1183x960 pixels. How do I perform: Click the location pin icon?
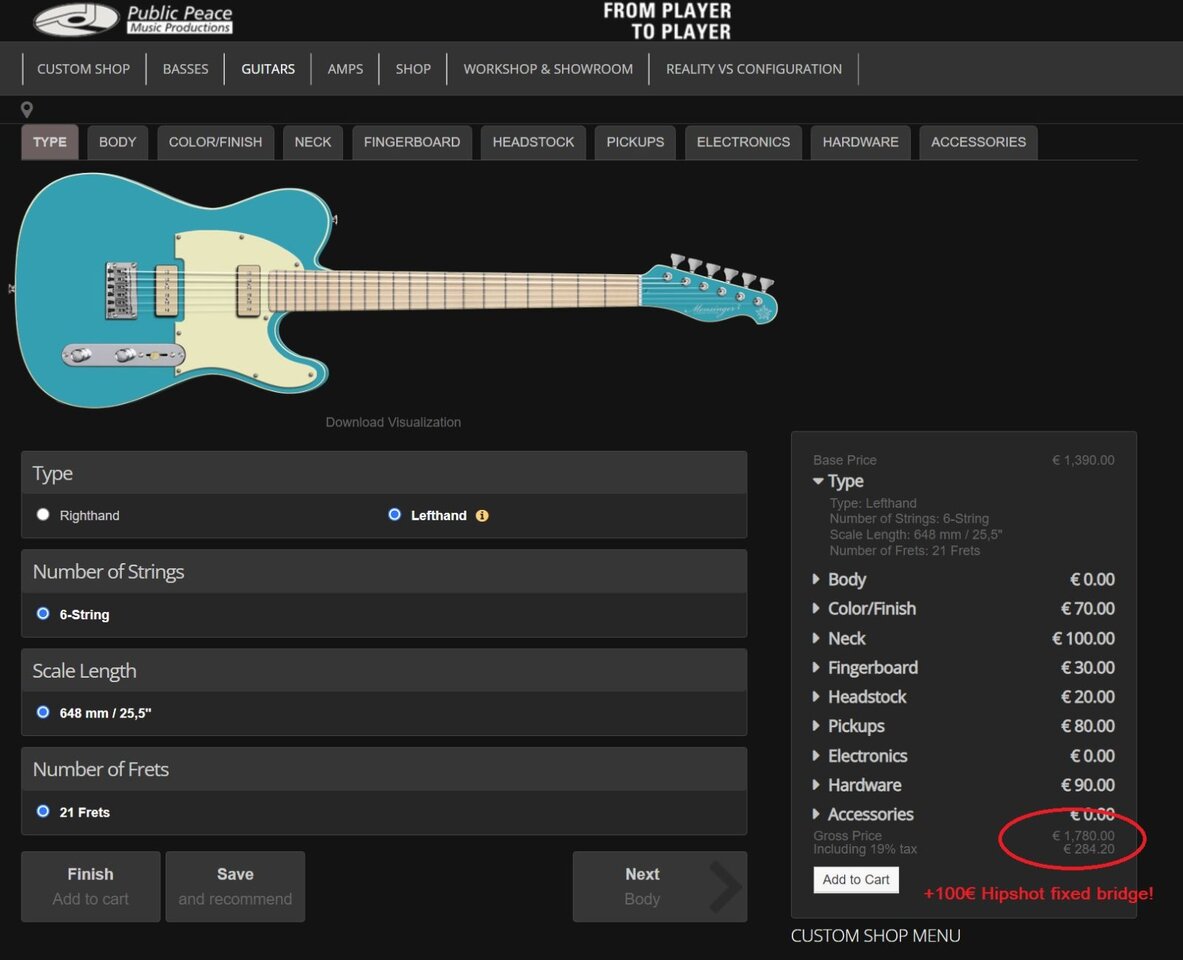click(26, 109)
